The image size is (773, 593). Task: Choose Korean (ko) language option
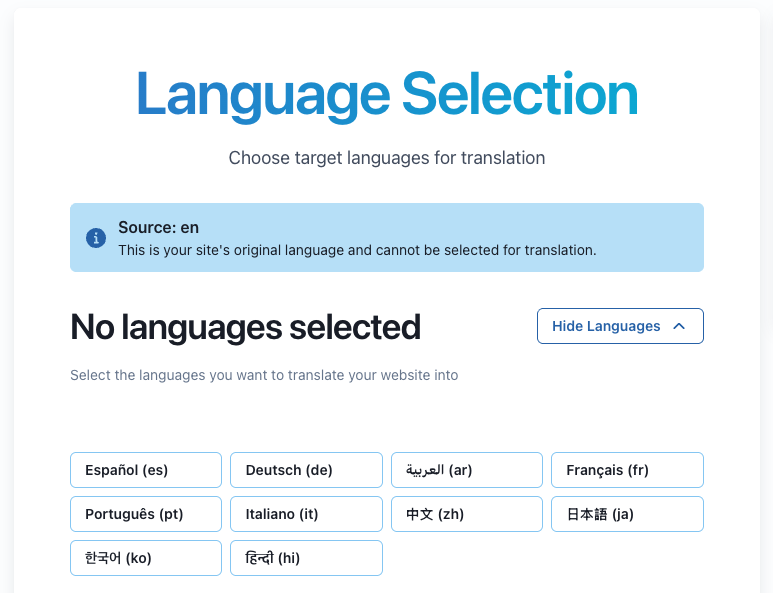(146, 558)
